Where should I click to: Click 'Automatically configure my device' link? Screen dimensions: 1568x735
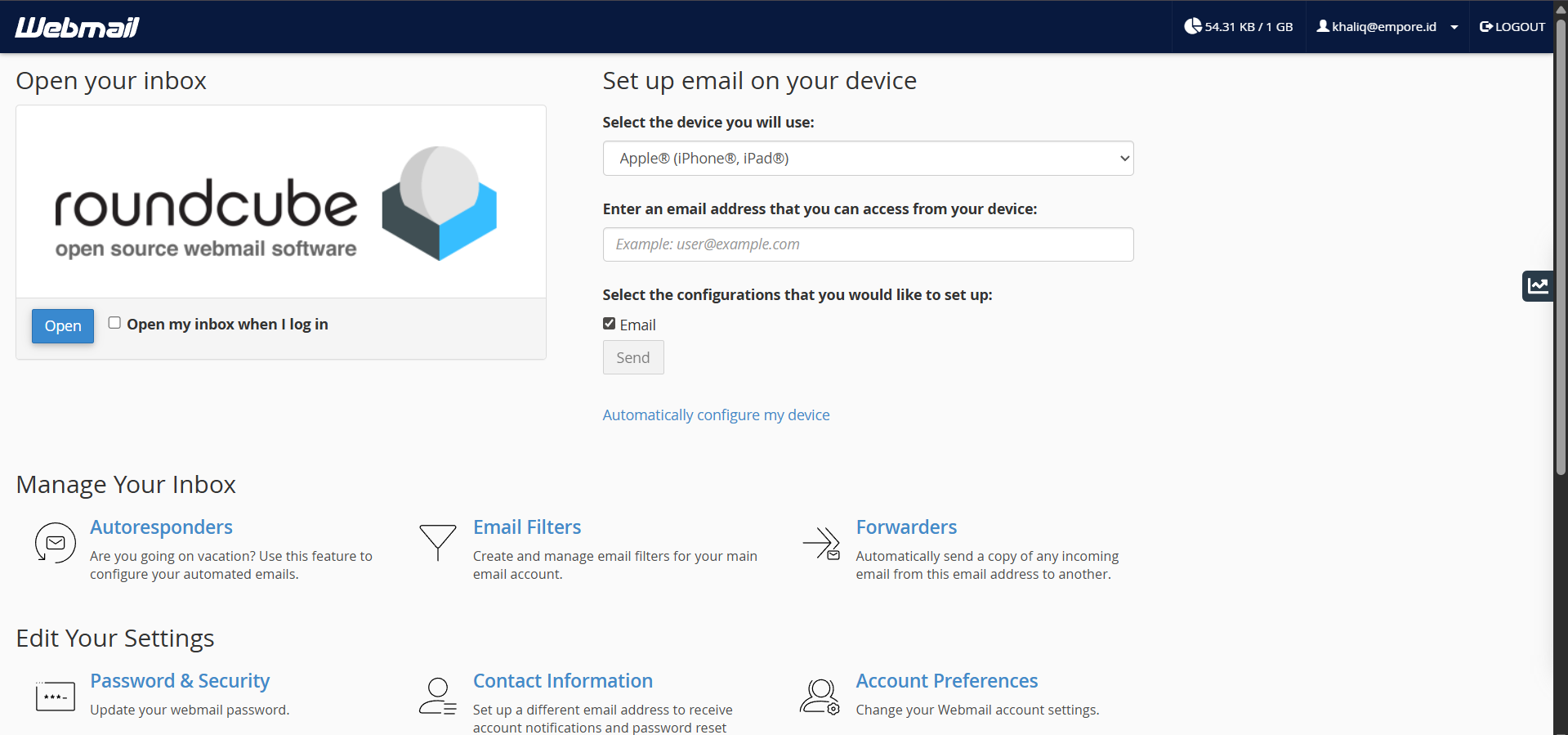[716, 415]
